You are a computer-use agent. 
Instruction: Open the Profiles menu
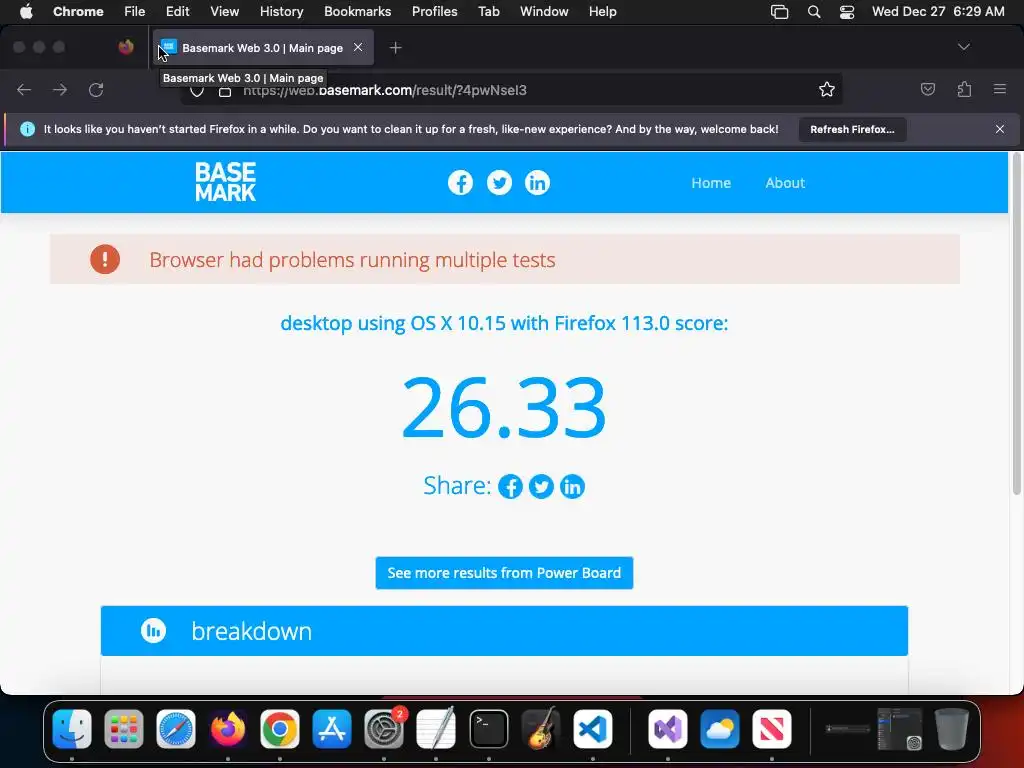click(434, 12)
